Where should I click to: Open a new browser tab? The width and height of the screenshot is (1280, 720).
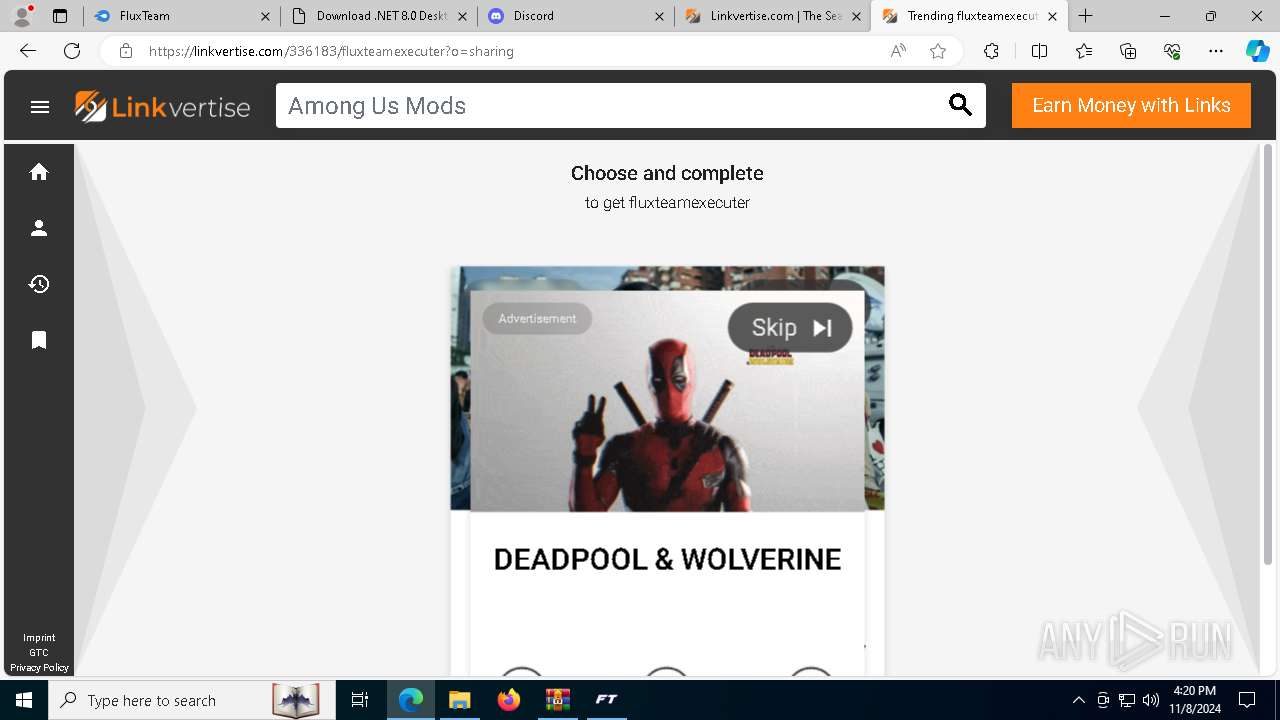(x=1086, y=16)
